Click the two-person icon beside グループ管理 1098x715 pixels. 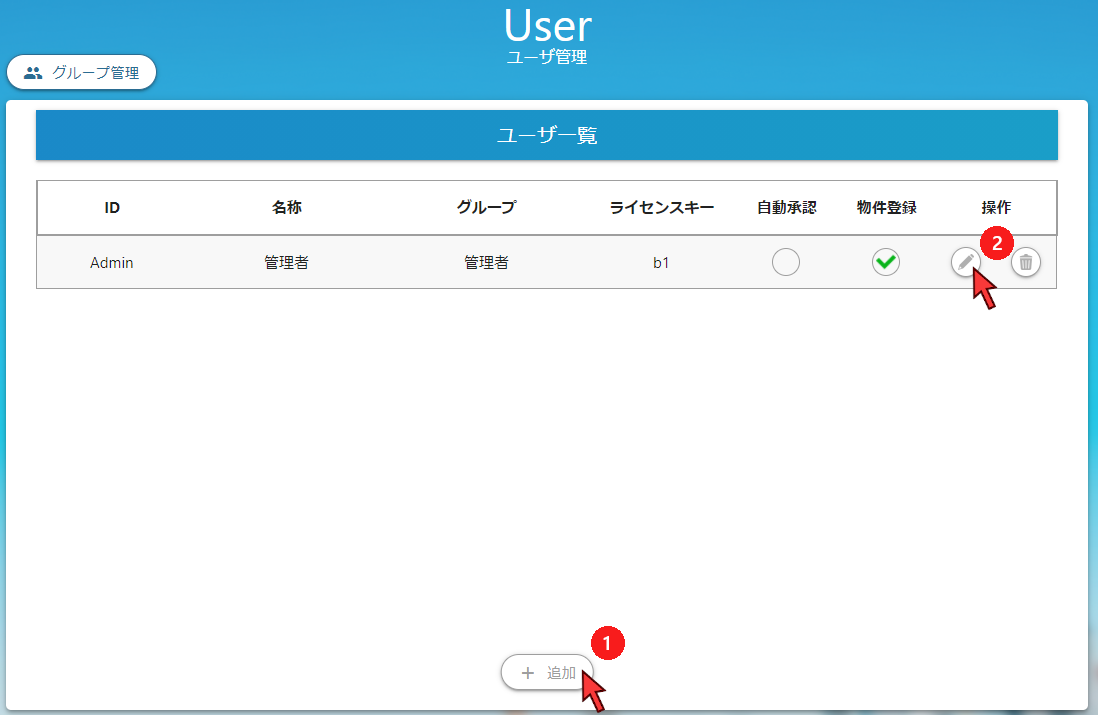34,71
